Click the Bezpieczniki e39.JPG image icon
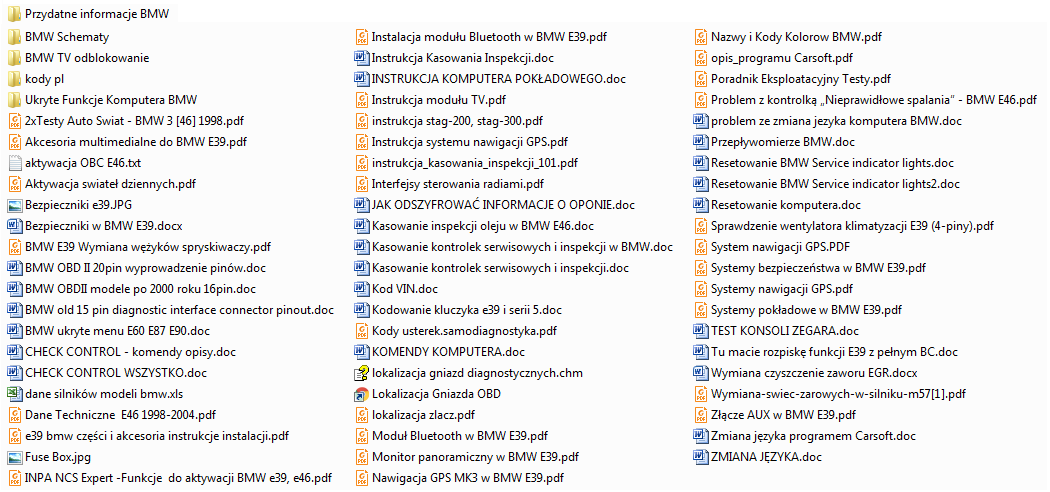Screen dimensions: 1050x492 pyautogui.click(x=14, y=205)
